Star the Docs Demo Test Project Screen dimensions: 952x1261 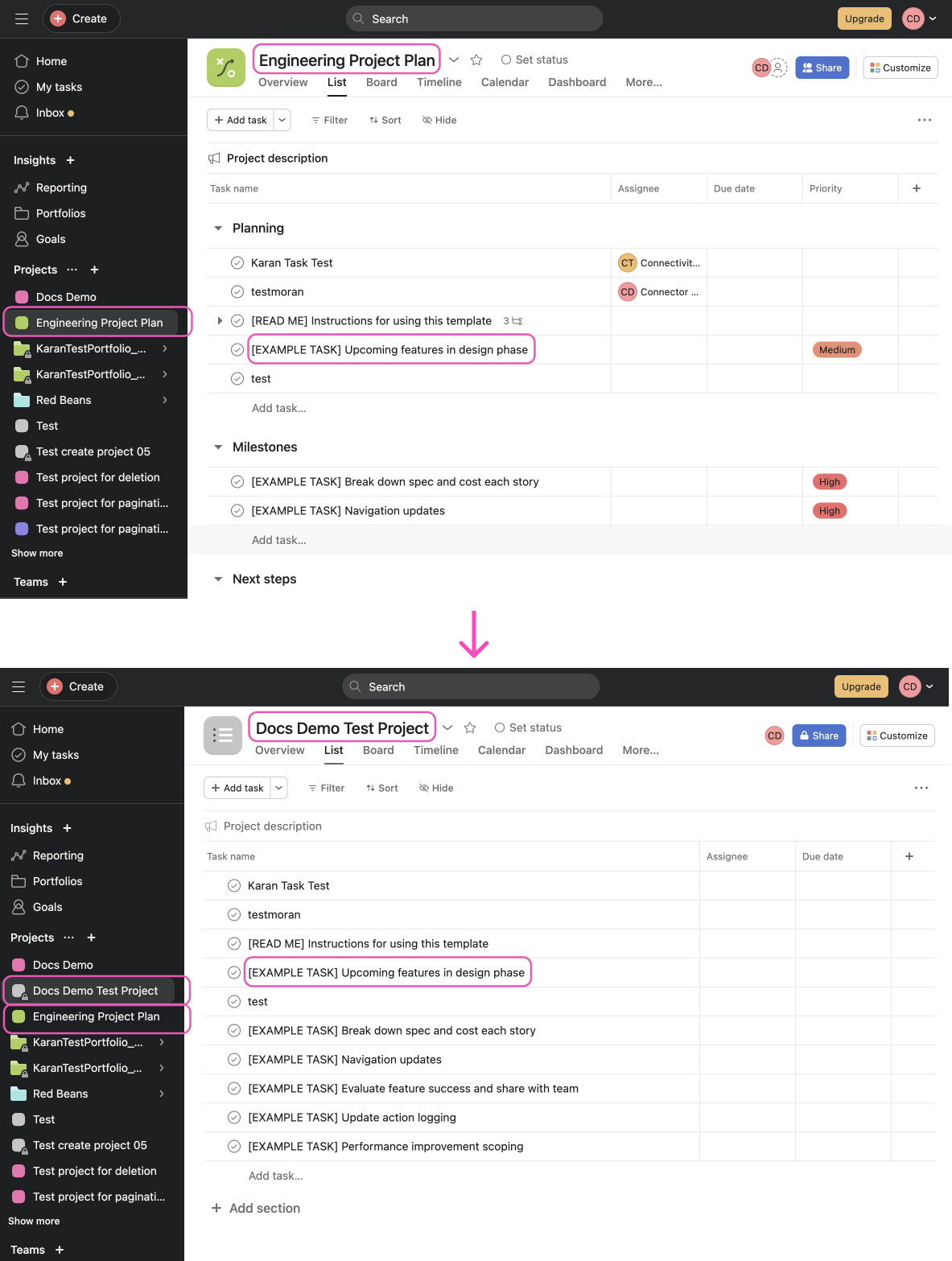click(470, 727)
